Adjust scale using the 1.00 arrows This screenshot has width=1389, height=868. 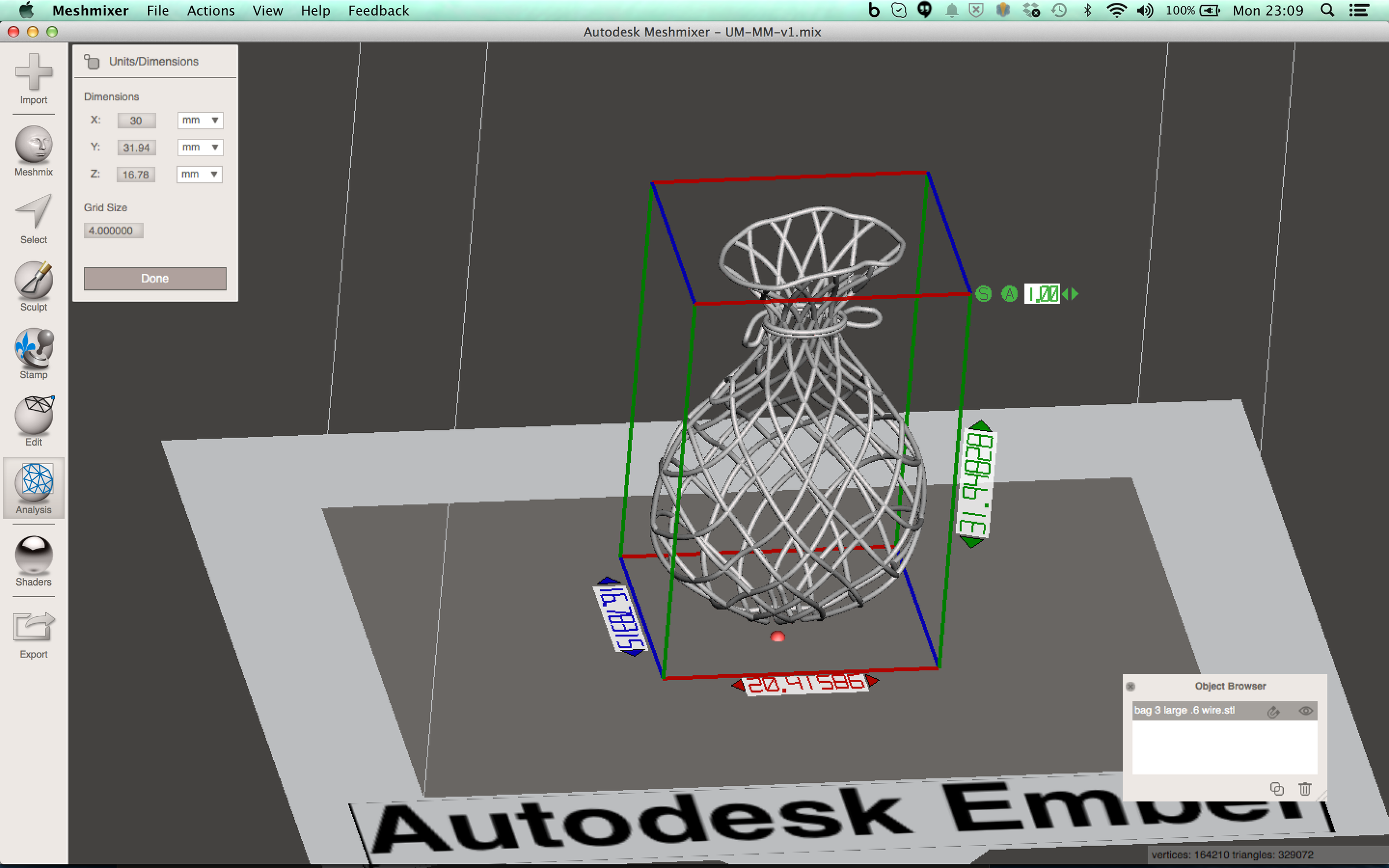tap(1071, 294)
